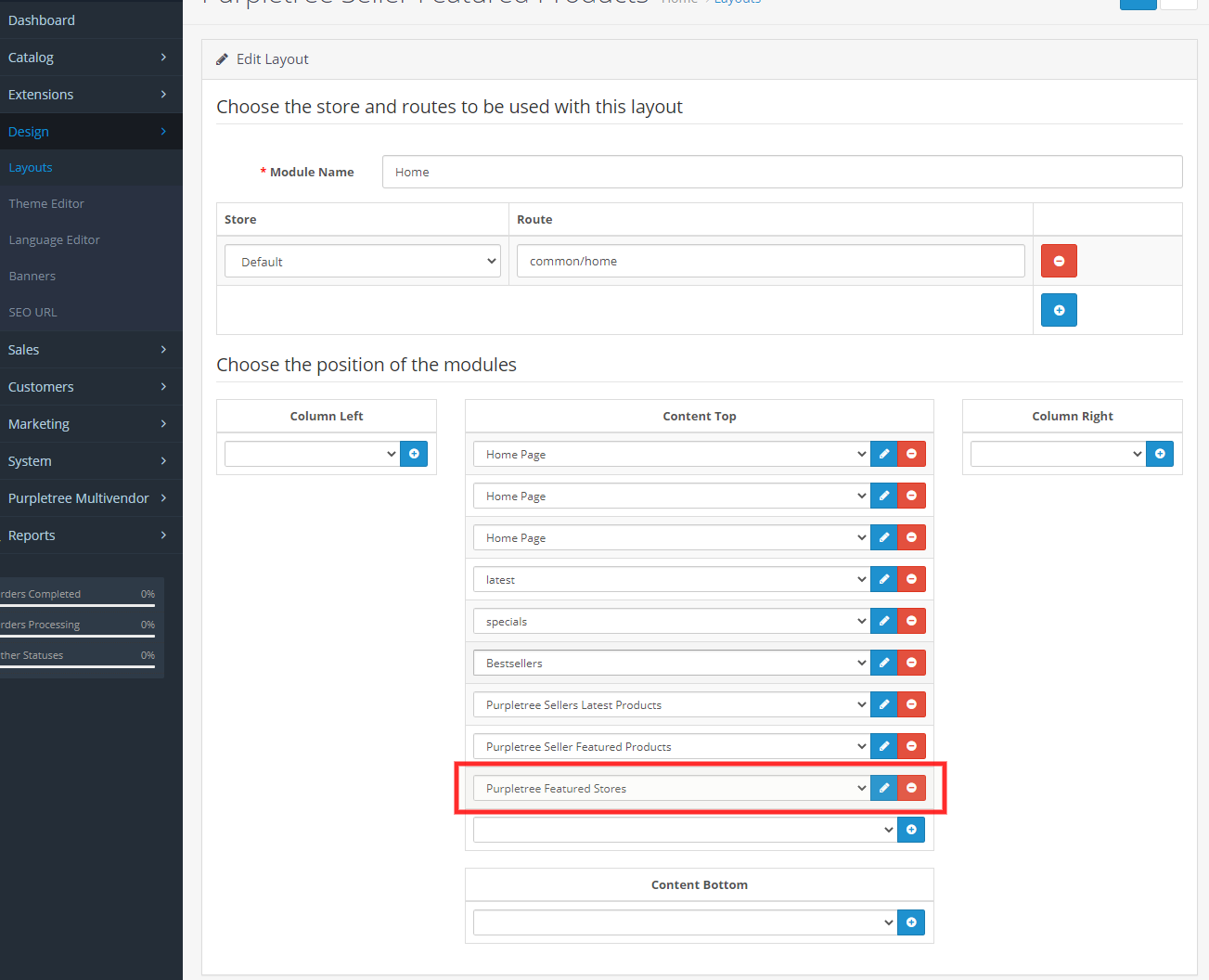Edit Purpletree Seller Featured Products module
1209x980 pixels.
pyautogui.click(x=884, y=746)
